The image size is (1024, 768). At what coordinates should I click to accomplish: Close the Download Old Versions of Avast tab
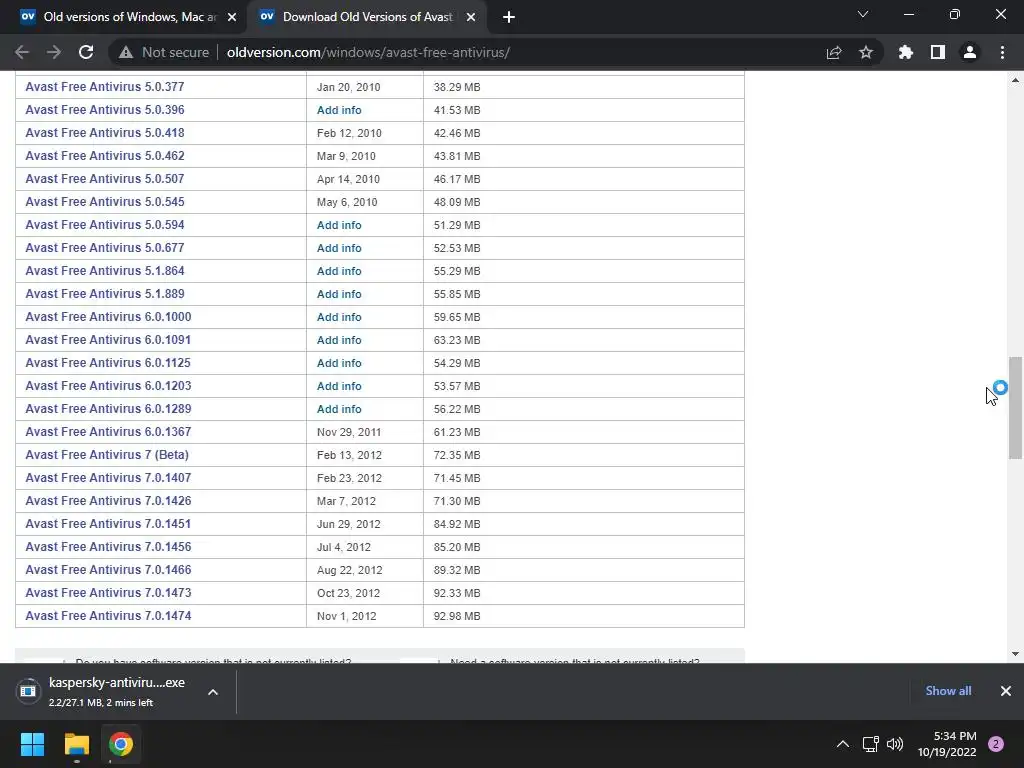click(471, 17)
